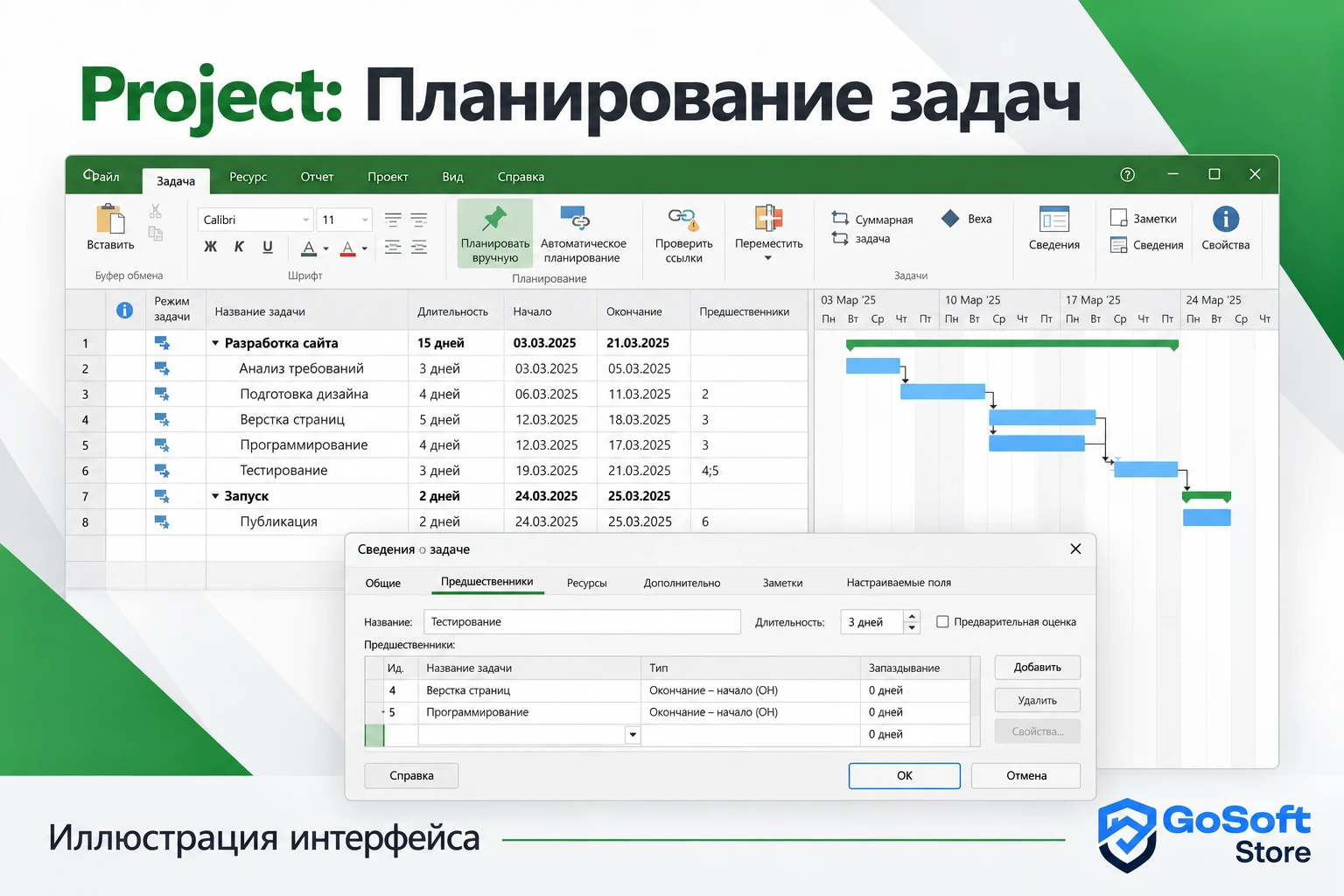
Task: Open the Ресурсы tab in the dialog
Action: (x=586, y=583)
